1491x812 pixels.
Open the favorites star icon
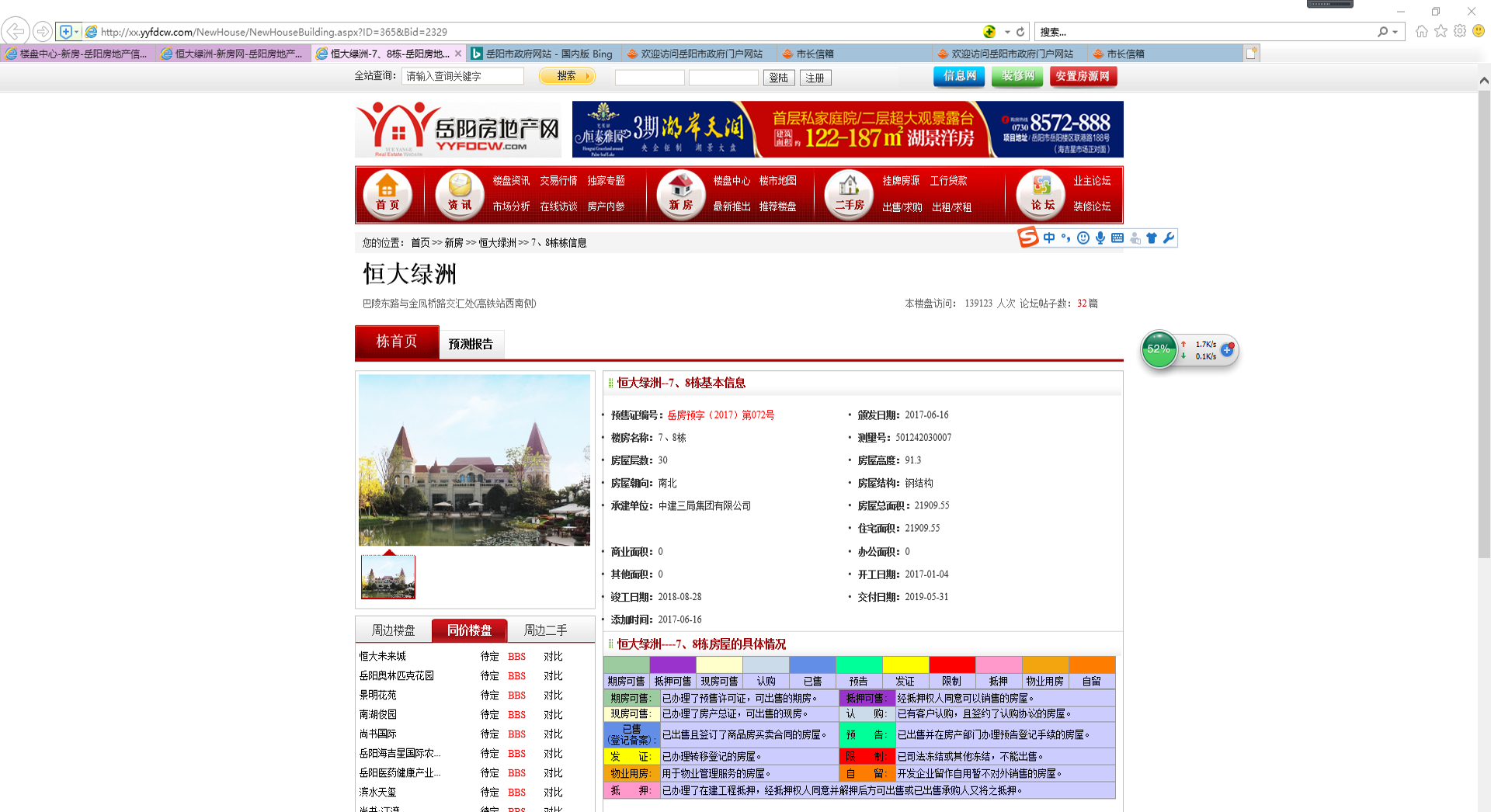click(x=1441, y=31)
